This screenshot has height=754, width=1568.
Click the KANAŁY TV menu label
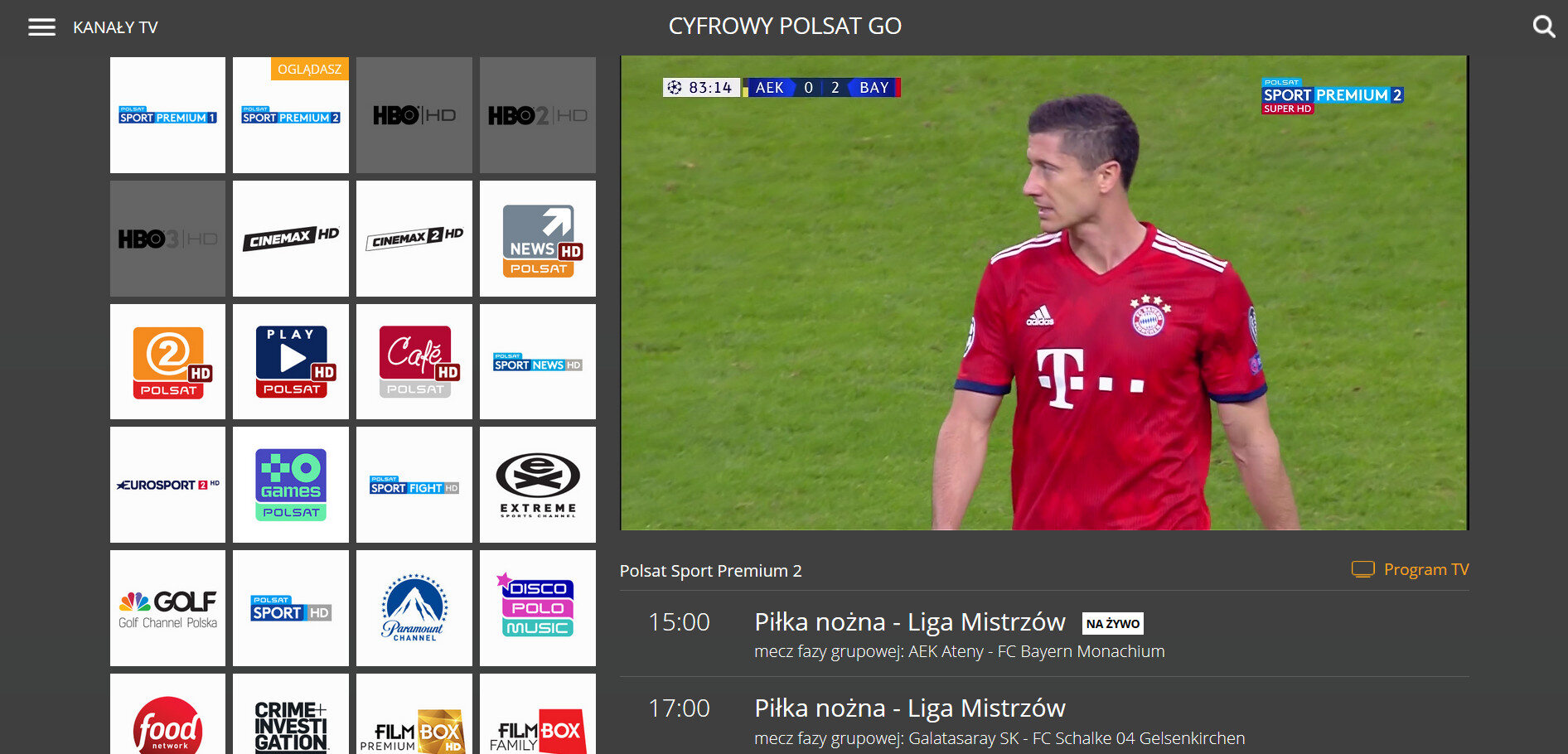coord(115,27)
